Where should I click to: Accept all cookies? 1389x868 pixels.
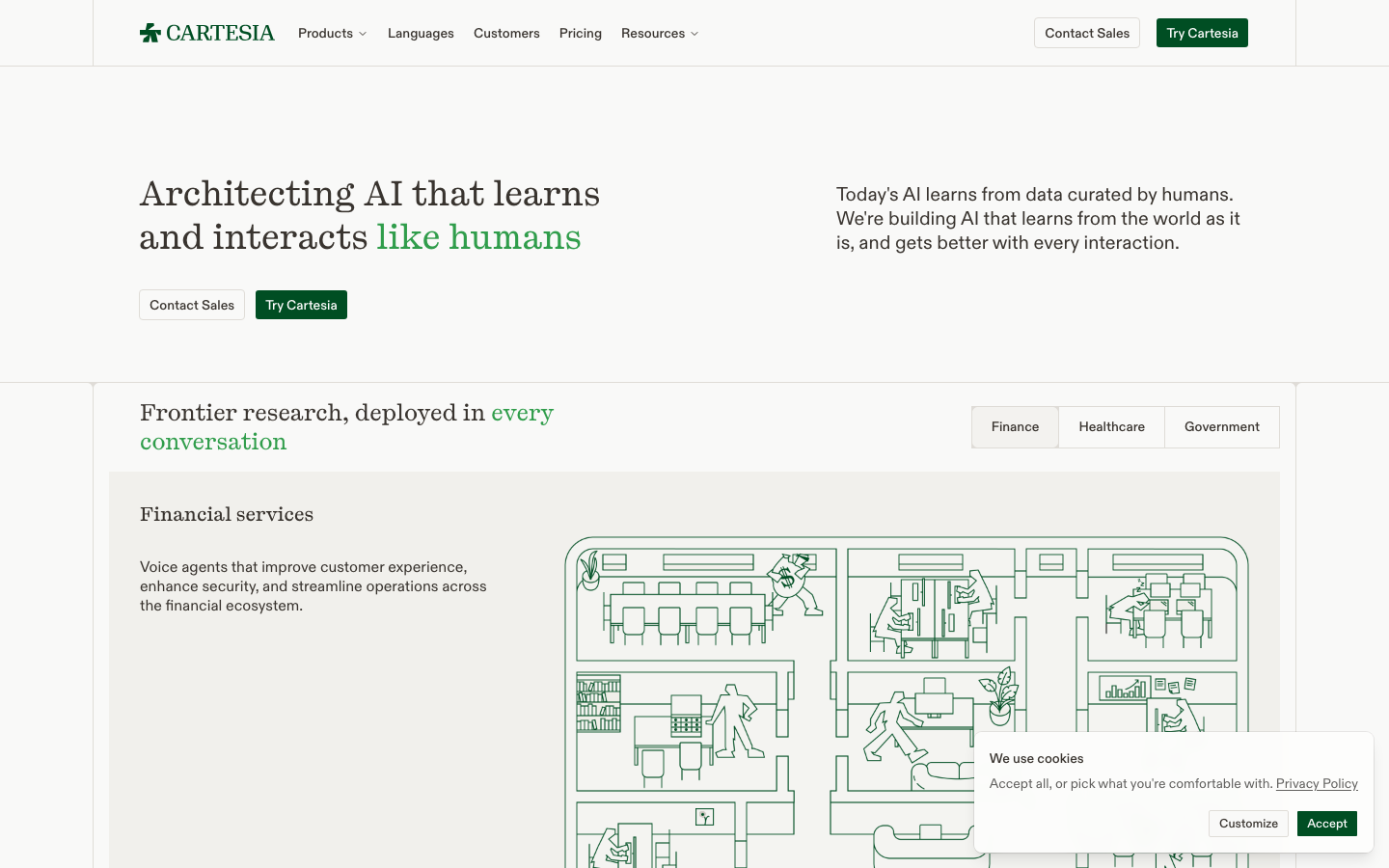pos(1327,824)
